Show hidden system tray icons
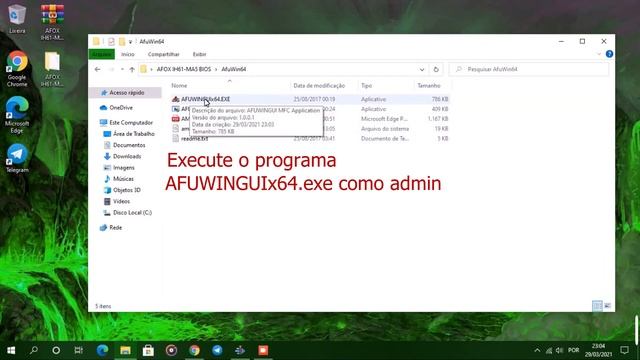The image size is (640, 360). (537, 351)
